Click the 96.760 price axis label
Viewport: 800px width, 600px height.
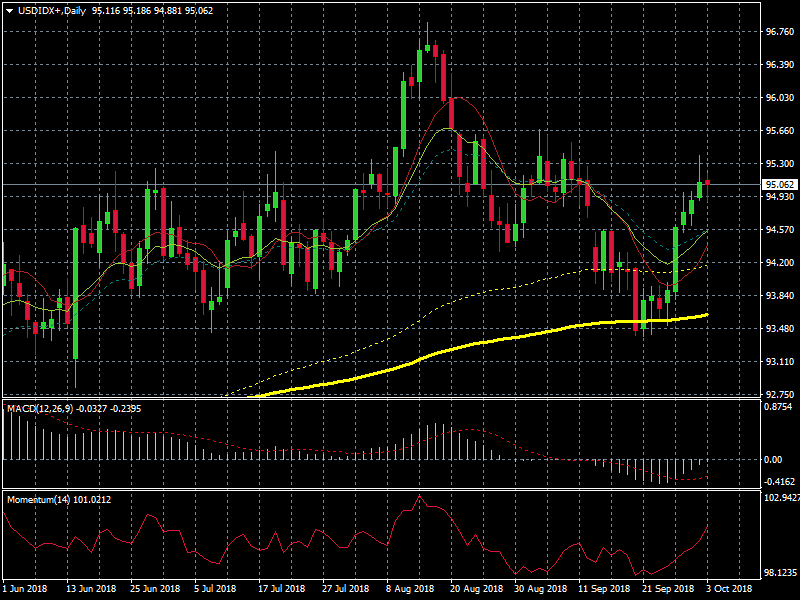tap(778, 31)
